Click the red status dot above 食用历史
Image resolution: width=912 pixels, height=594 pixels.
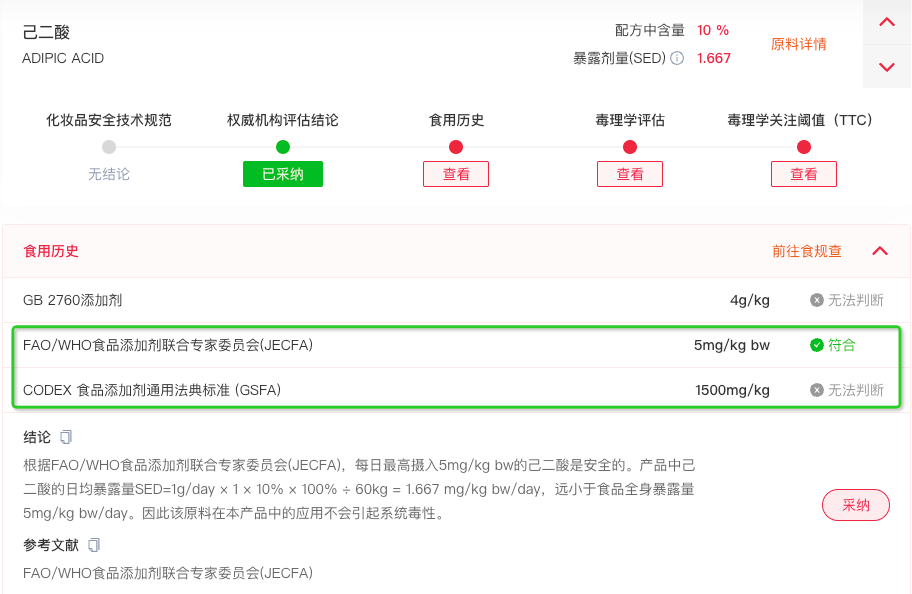[456, 146]
